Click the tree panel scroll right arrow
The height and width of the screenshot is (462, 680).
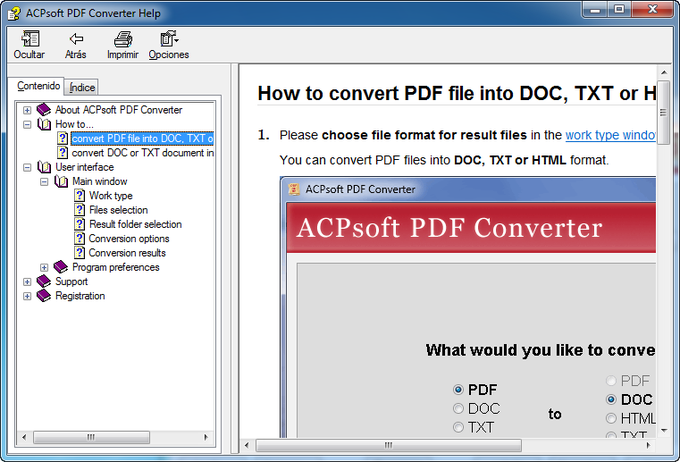click(206, 437)
